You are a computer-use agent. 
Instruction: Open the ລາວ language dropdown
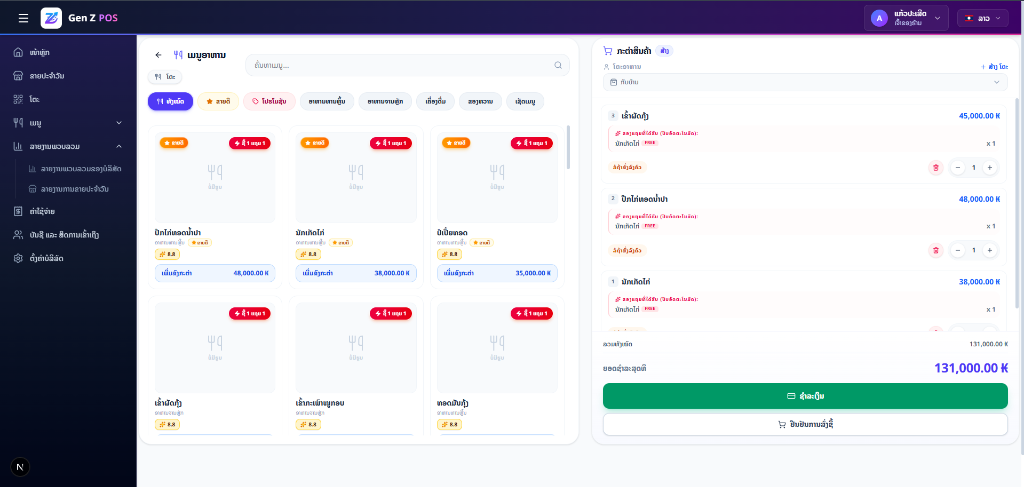983,18
